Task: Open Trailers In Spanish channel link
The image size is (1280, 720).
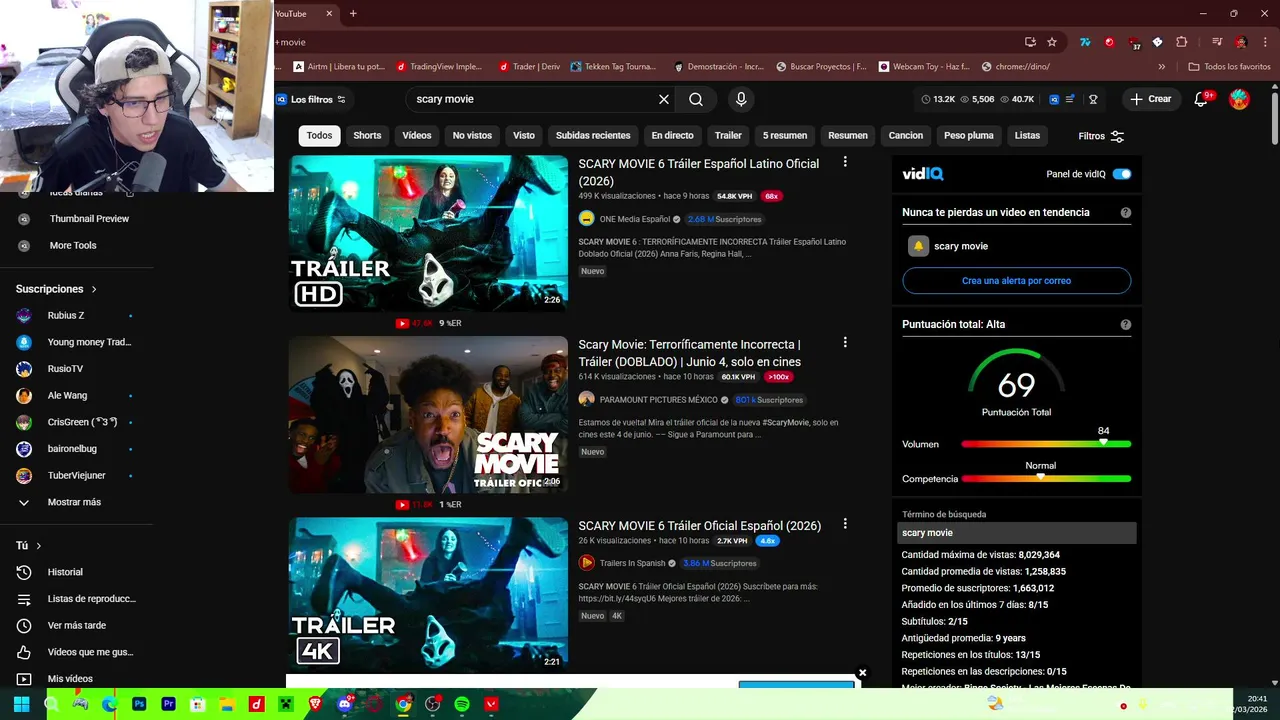Action: (x=632, y=563)
